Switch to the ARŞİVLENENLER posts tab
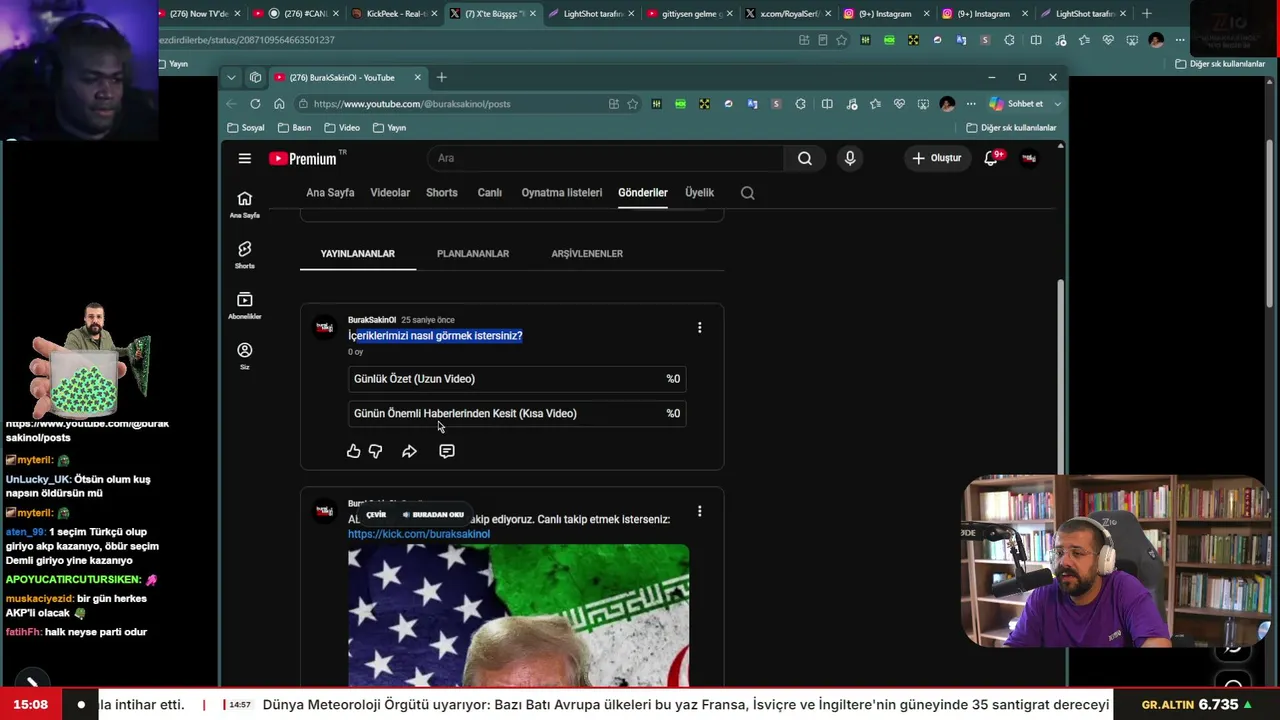Image resolution: width=1280 pixels, height=720 pixels. point(587,254)
